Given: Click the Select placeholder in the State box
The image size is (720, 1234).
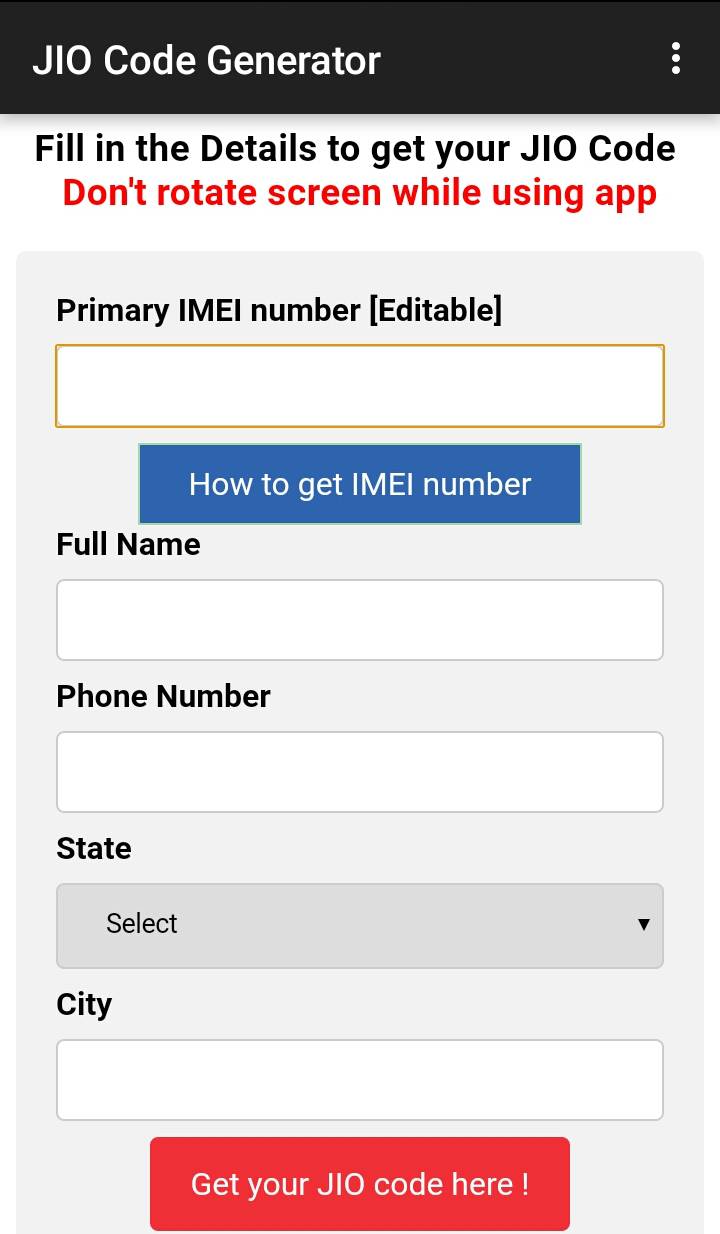Looking at the screenshot, I should (142, 923).
